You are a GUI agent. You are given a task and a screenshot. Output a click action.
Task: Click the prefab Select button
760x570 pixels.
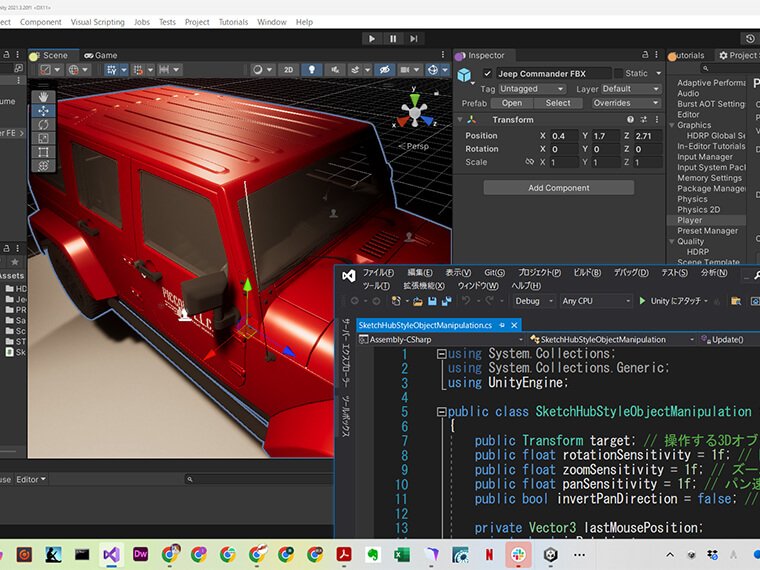tap(558, 103)
